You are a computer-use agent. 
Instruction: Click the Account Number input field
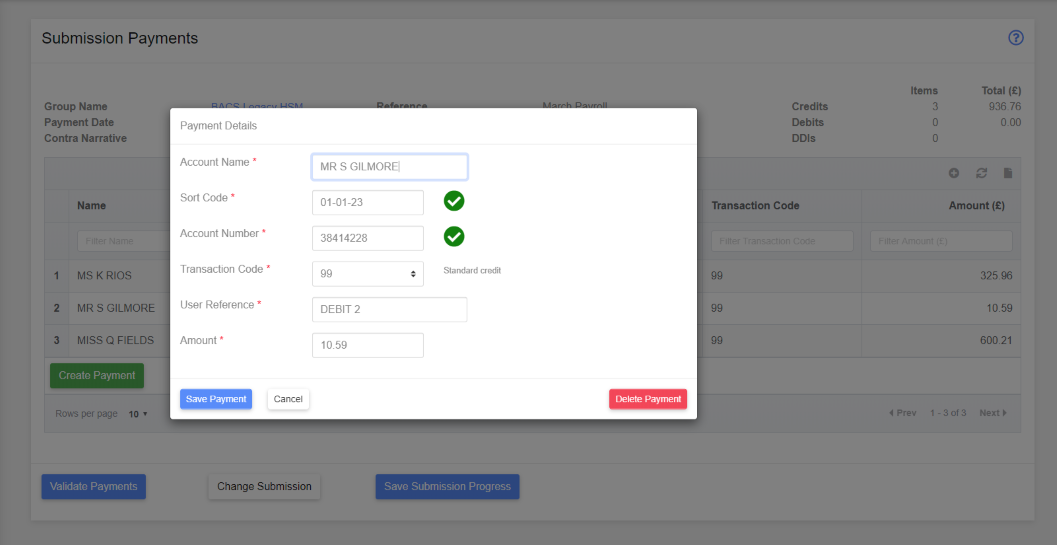pyautogui.click(x=368, y=238)
